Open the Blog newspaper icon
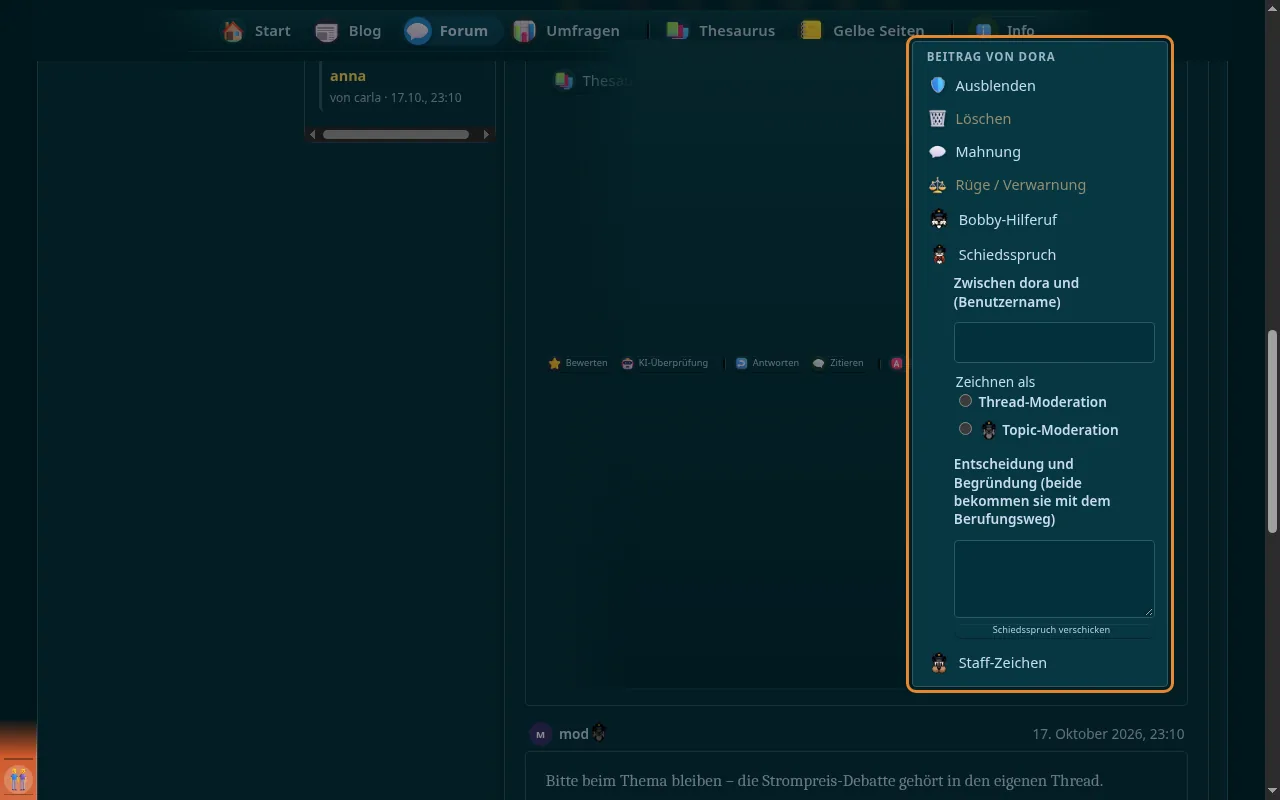1280x800 pixels. point(327,31)
